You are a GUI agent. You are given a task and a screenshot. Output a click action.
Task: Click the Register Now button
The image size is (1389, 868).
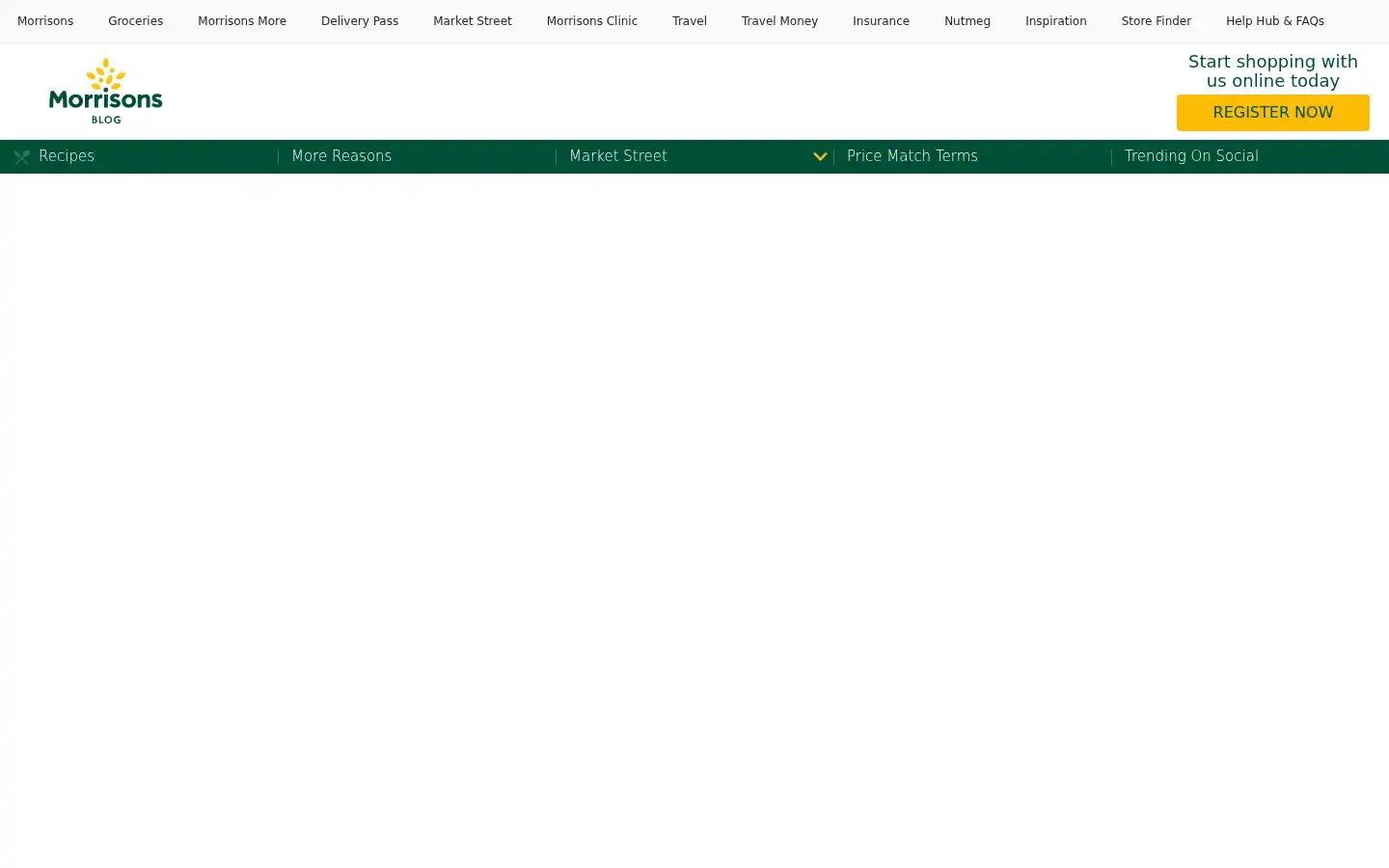[x=1273, y=113]
